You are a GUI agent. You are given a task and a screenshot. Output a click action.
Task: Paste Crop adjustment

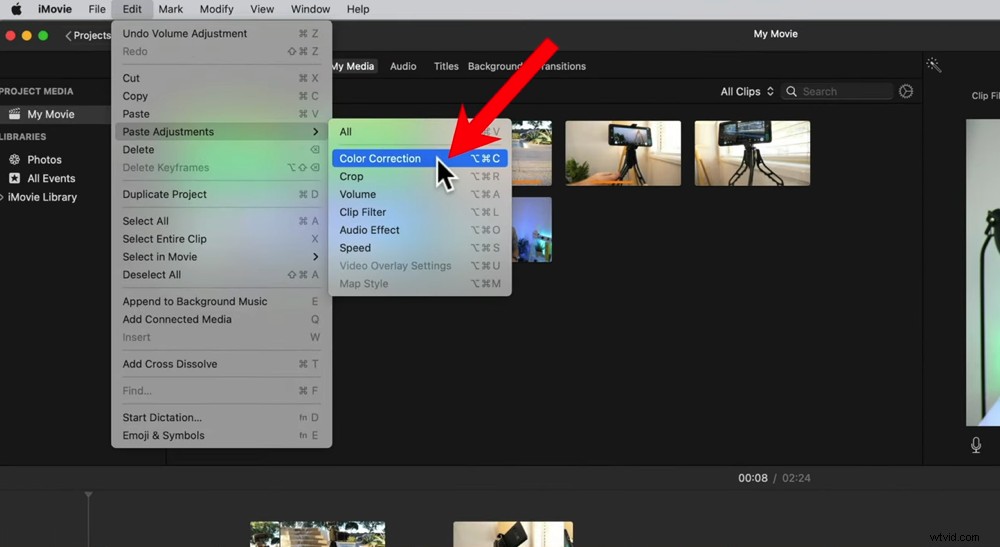click(x=420, y=176)
